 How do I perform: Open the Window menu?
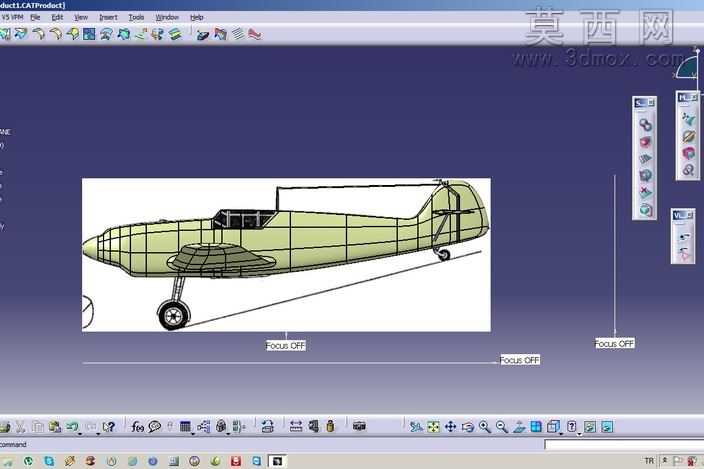click(x=167, y=17)
